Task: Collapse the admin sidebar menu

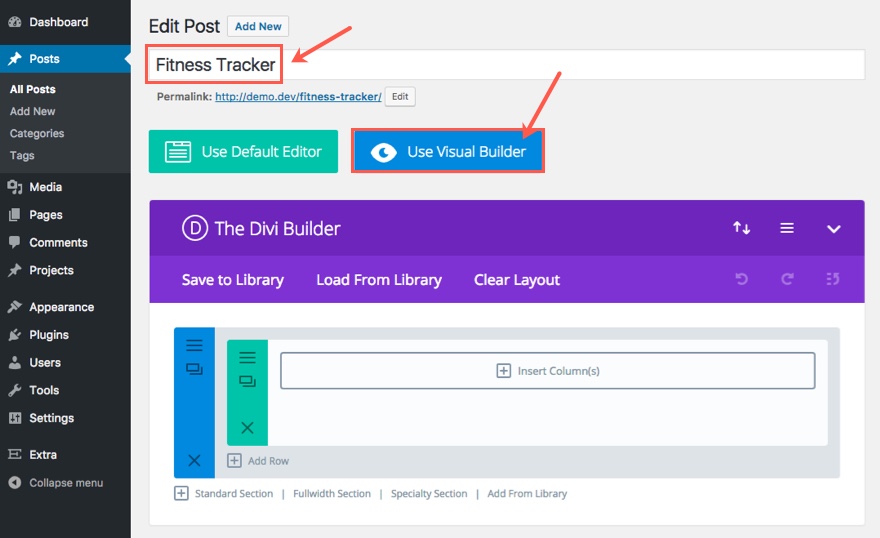Action: pyautogui.click(x=65, y=482)
